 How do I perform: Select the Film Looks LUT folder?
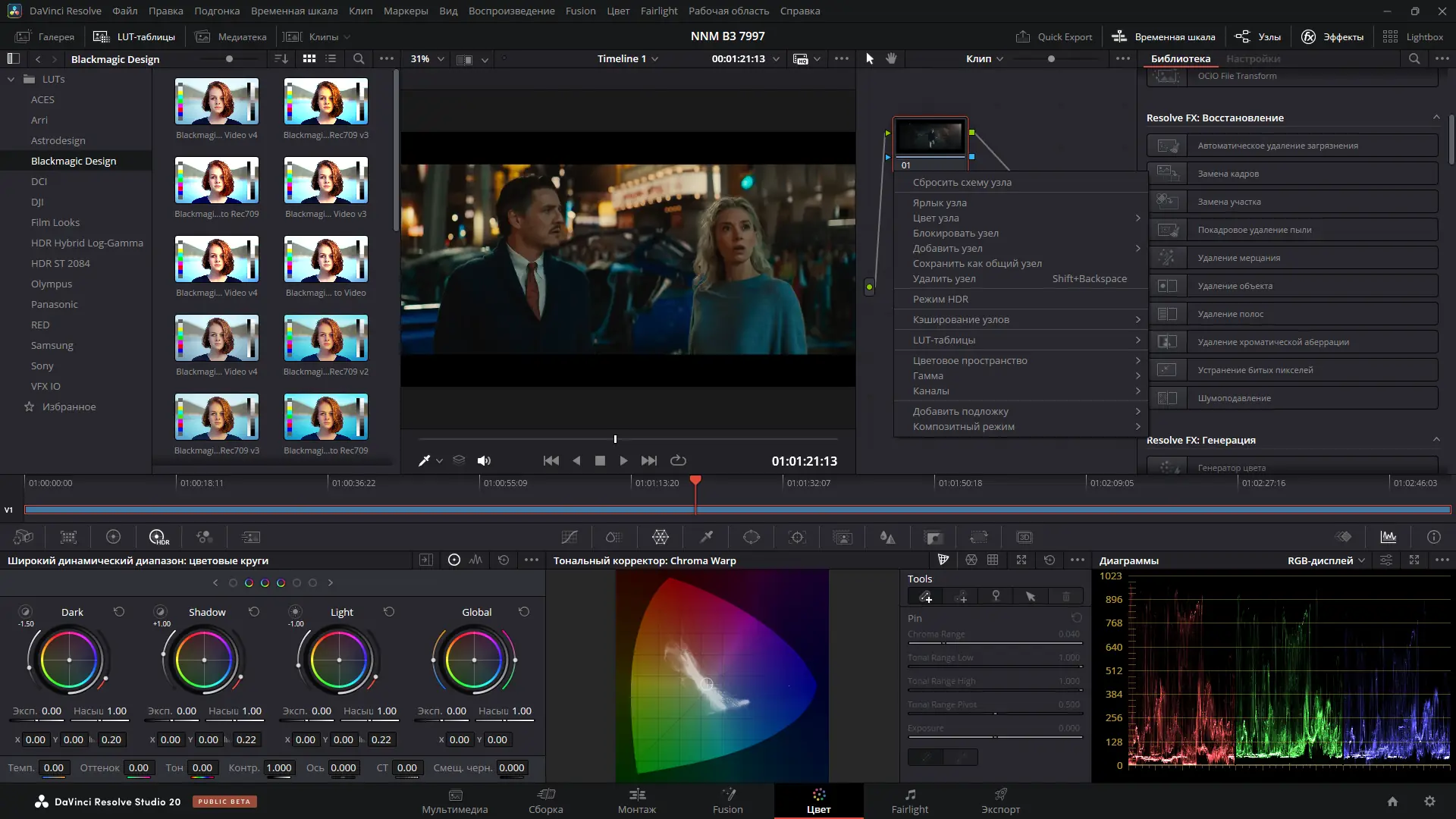click(x=55, y=222)
